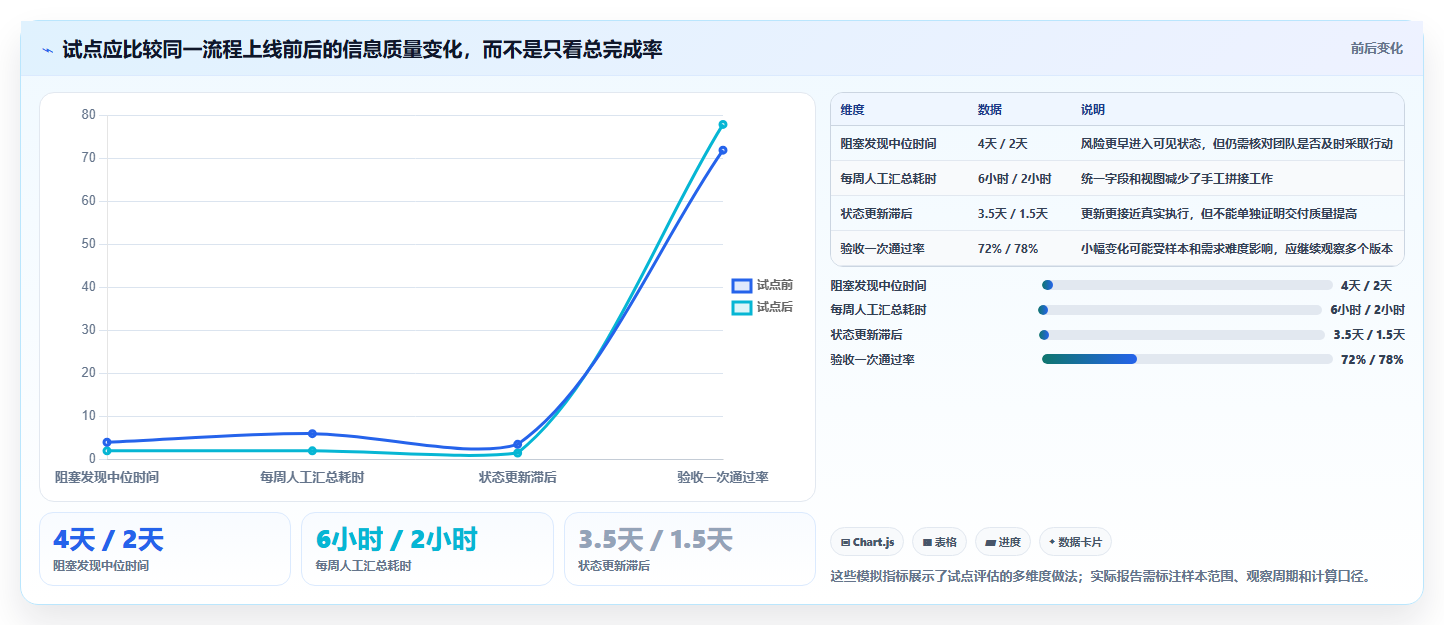Click table cell 4天 / 2天
Viewport: 1444px width, 625px height.
(x=1002, y=144)
